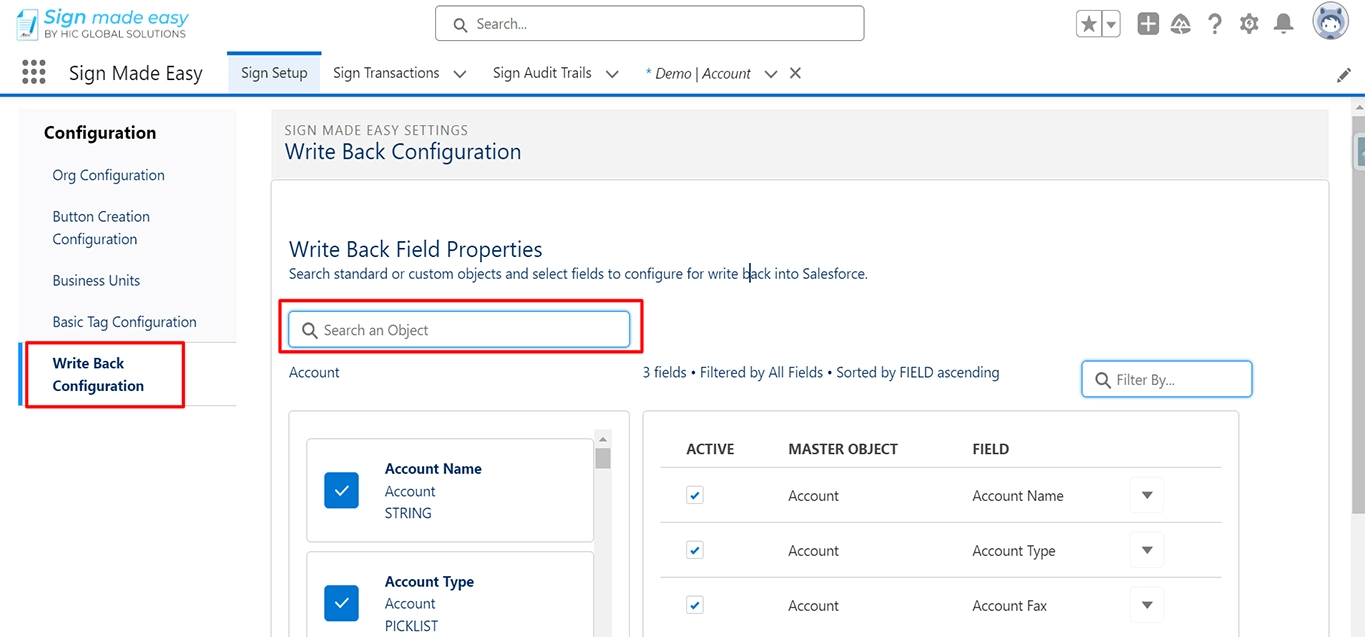
Task: Click the Sign made easy logo
Action: [103, 24]
